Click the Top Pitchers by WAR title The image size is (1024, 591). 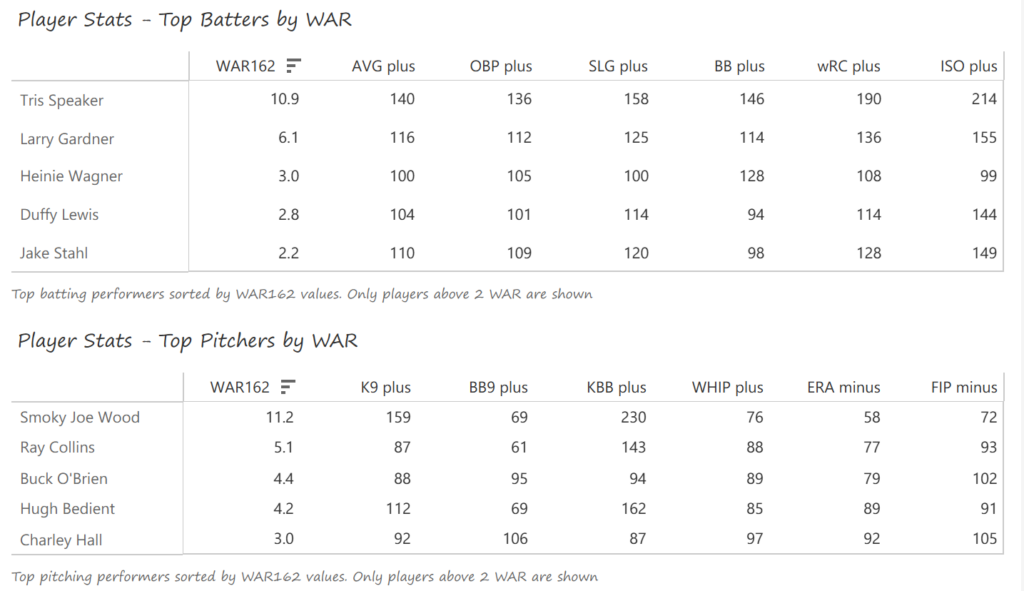tap(187, 341)
